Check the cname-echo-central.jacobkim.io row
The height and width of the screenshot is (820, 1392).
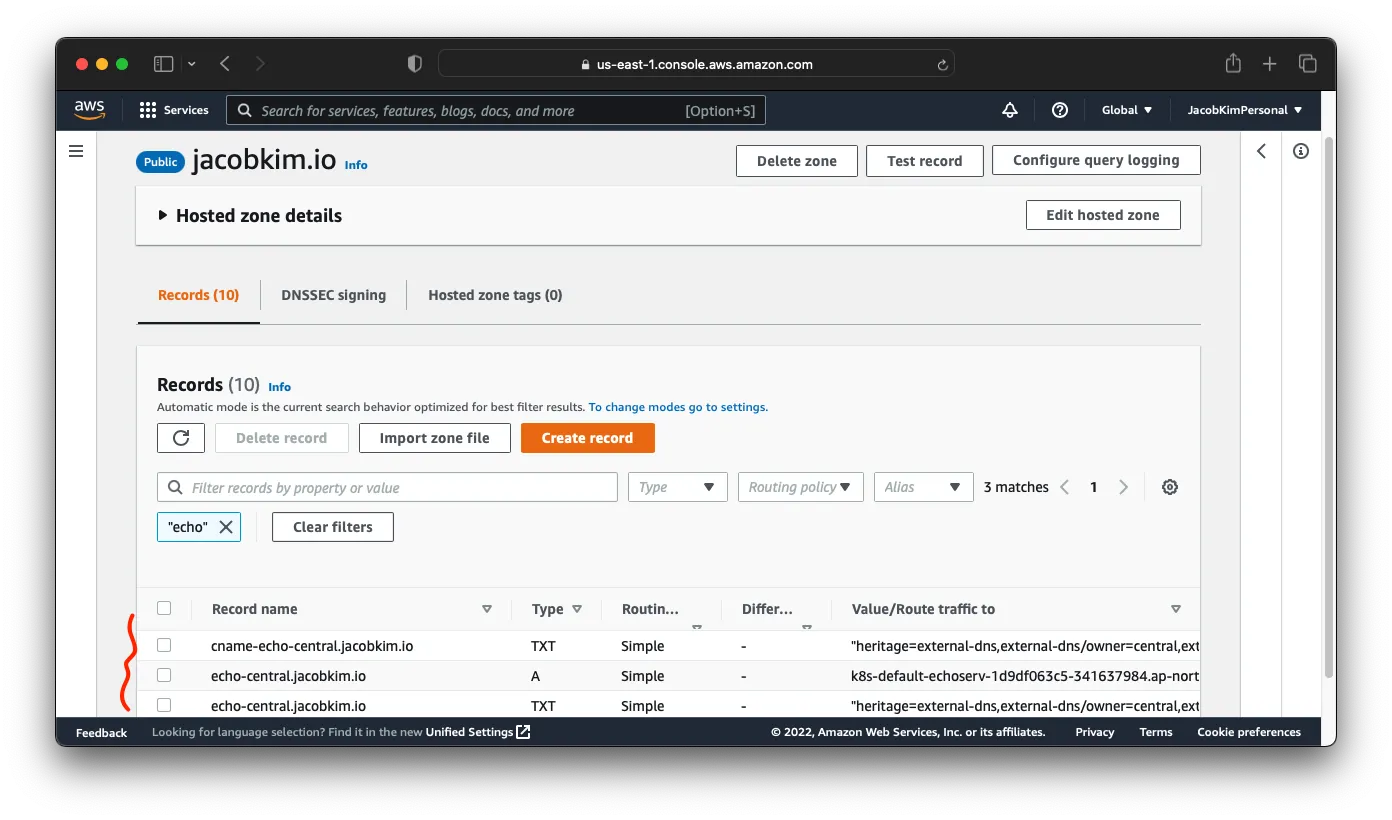(x=165, y=645)
